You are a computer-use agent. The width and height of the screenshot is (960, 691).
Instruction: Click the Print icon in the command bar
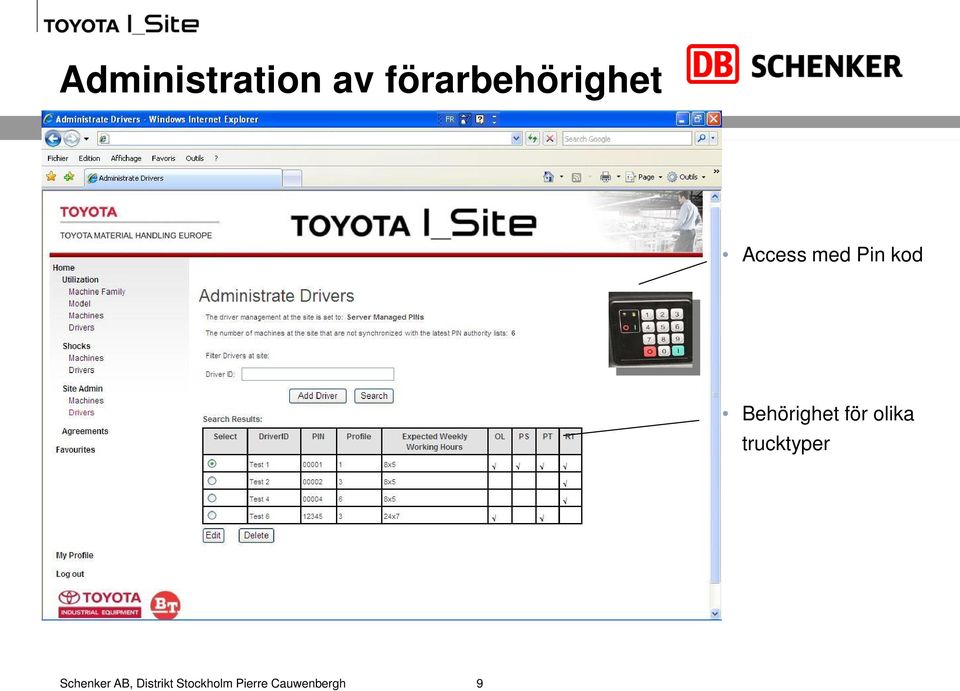[606, 177]
